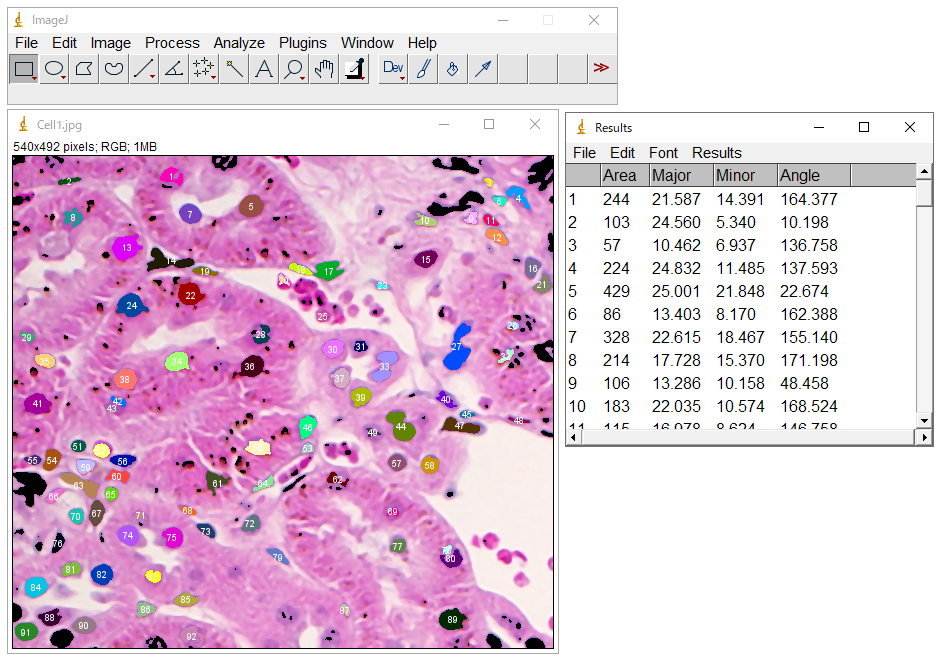Open the Analyze menu

click(239, 43)
